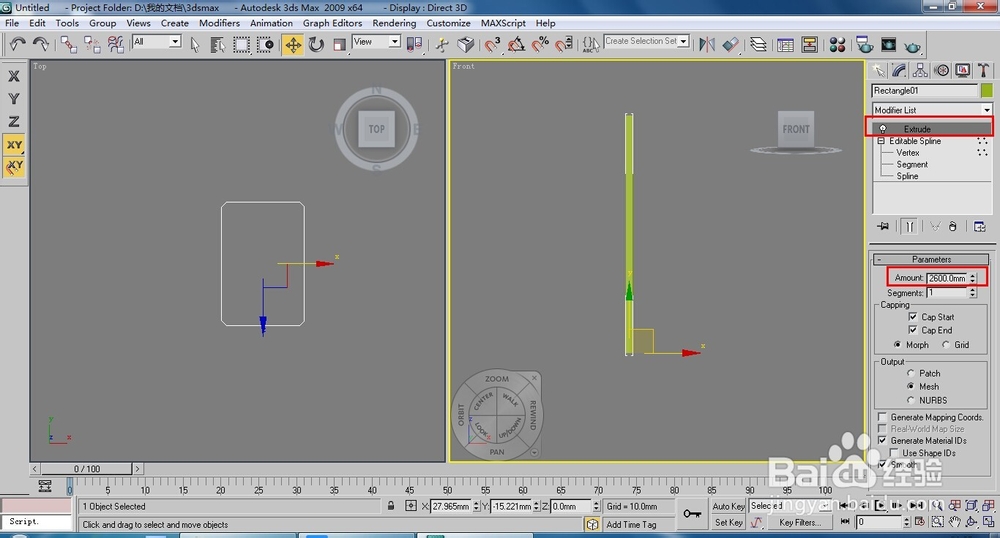Collapse the Editable Spline tree node

[881, 141]
